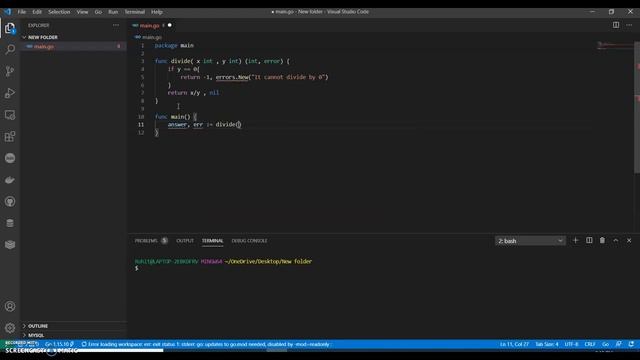This screenshot has width=640, height=360.
Task: Add a new terminal with plus icon
Action: (x=576, y=241)
